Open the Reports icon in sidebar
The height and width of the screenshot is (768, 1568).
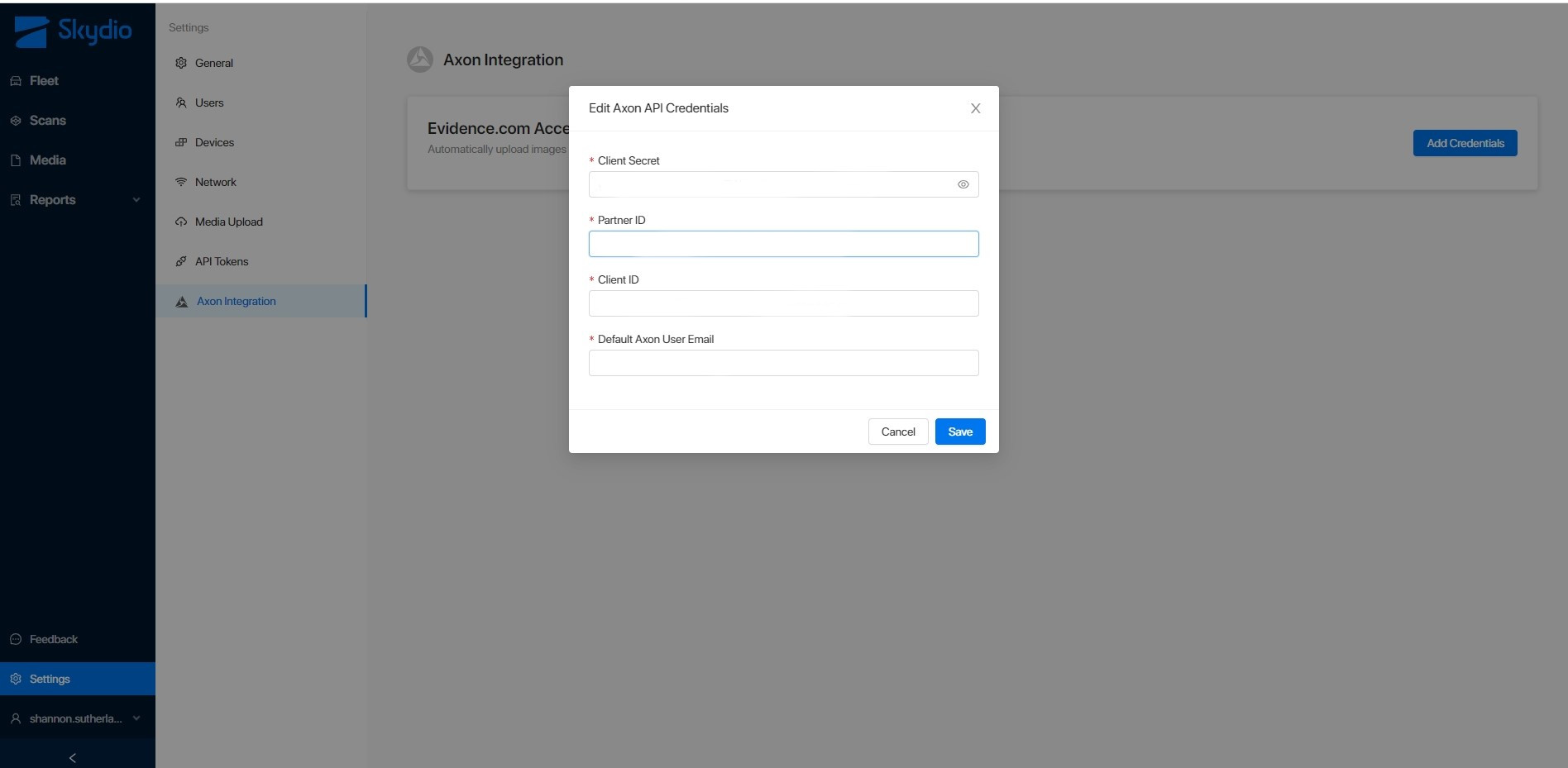click(x=16, y=200)
